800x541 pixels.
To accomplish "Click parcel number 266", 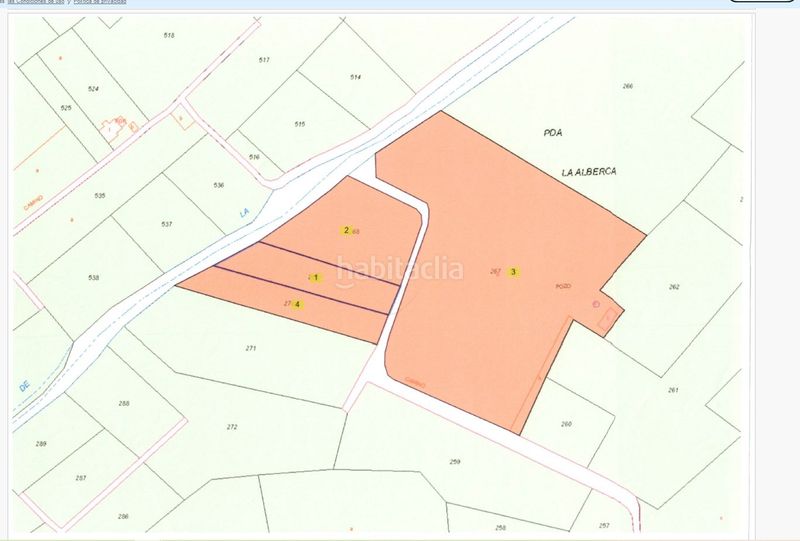I will [x=628, y=86].
